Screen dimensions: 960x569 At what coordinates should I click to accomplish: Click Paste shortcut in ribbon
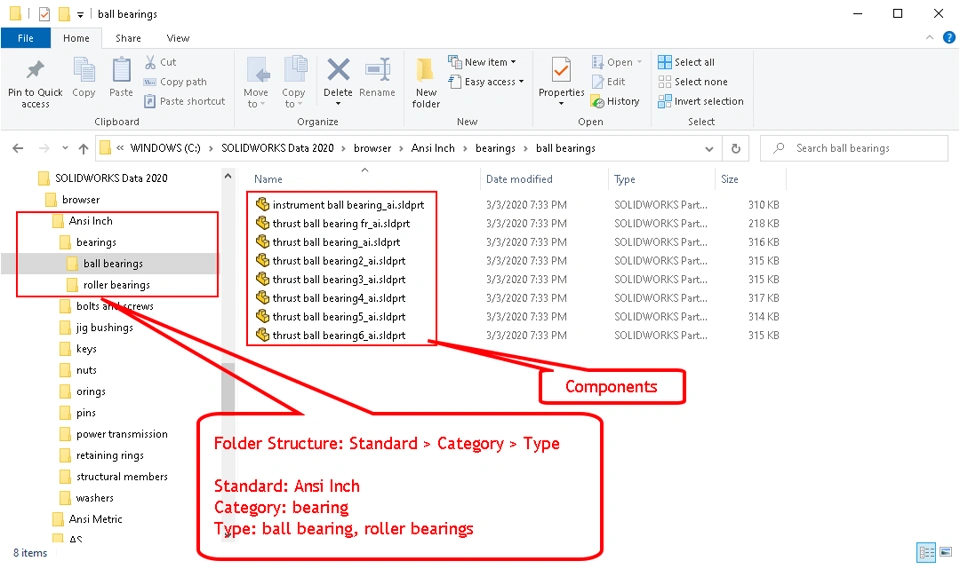click(184, 101)
